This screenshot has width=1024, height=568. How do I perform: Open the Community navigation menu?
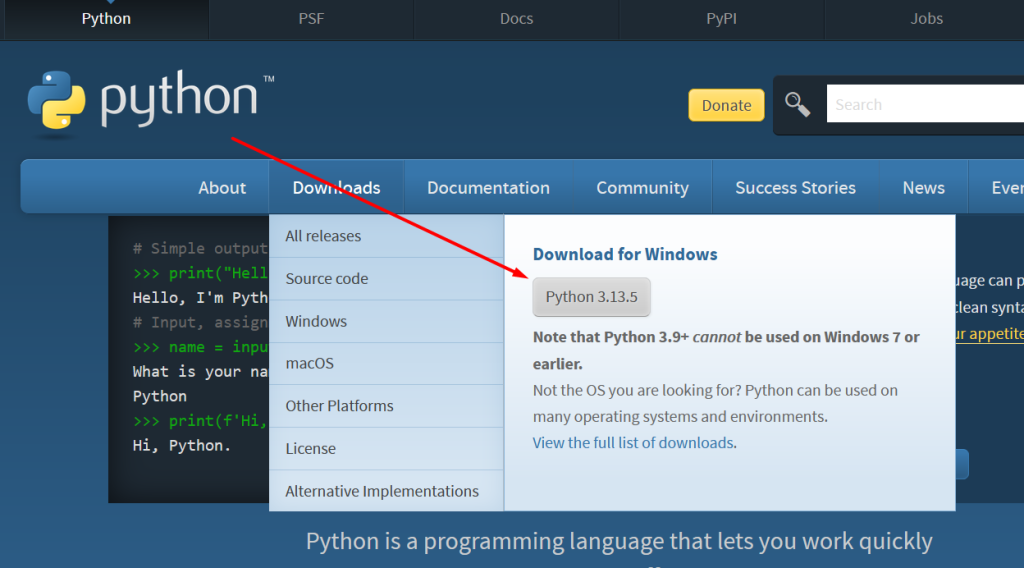coord(643,188)
